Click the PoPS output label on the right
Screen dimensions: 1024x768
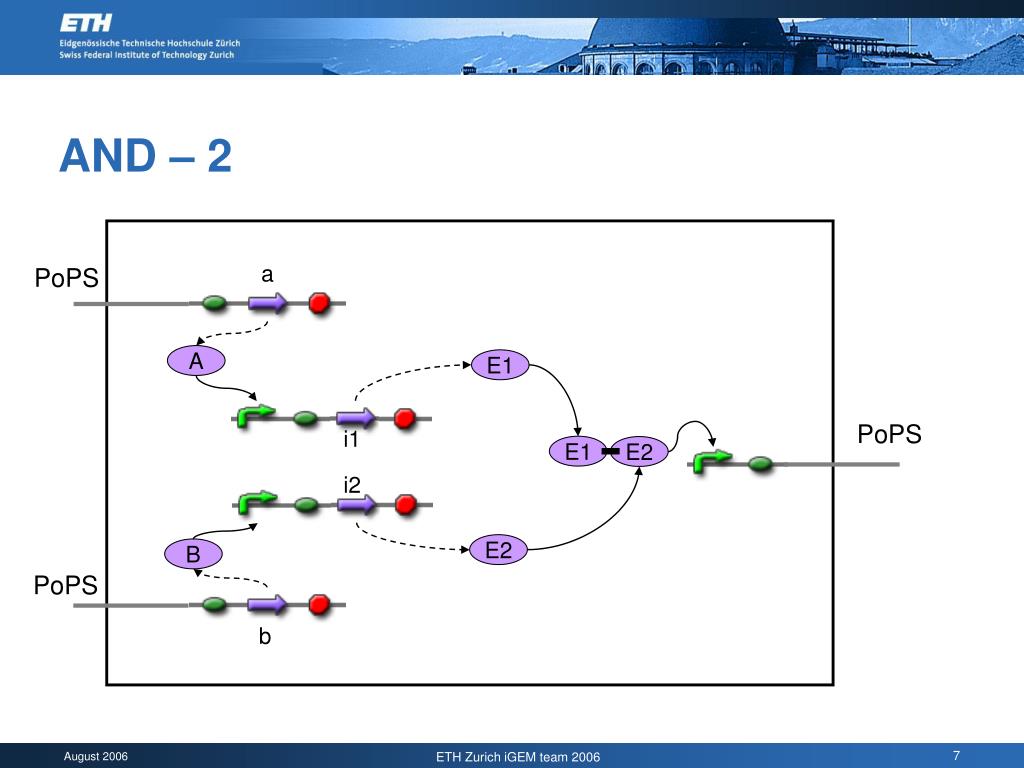[889, 434]
